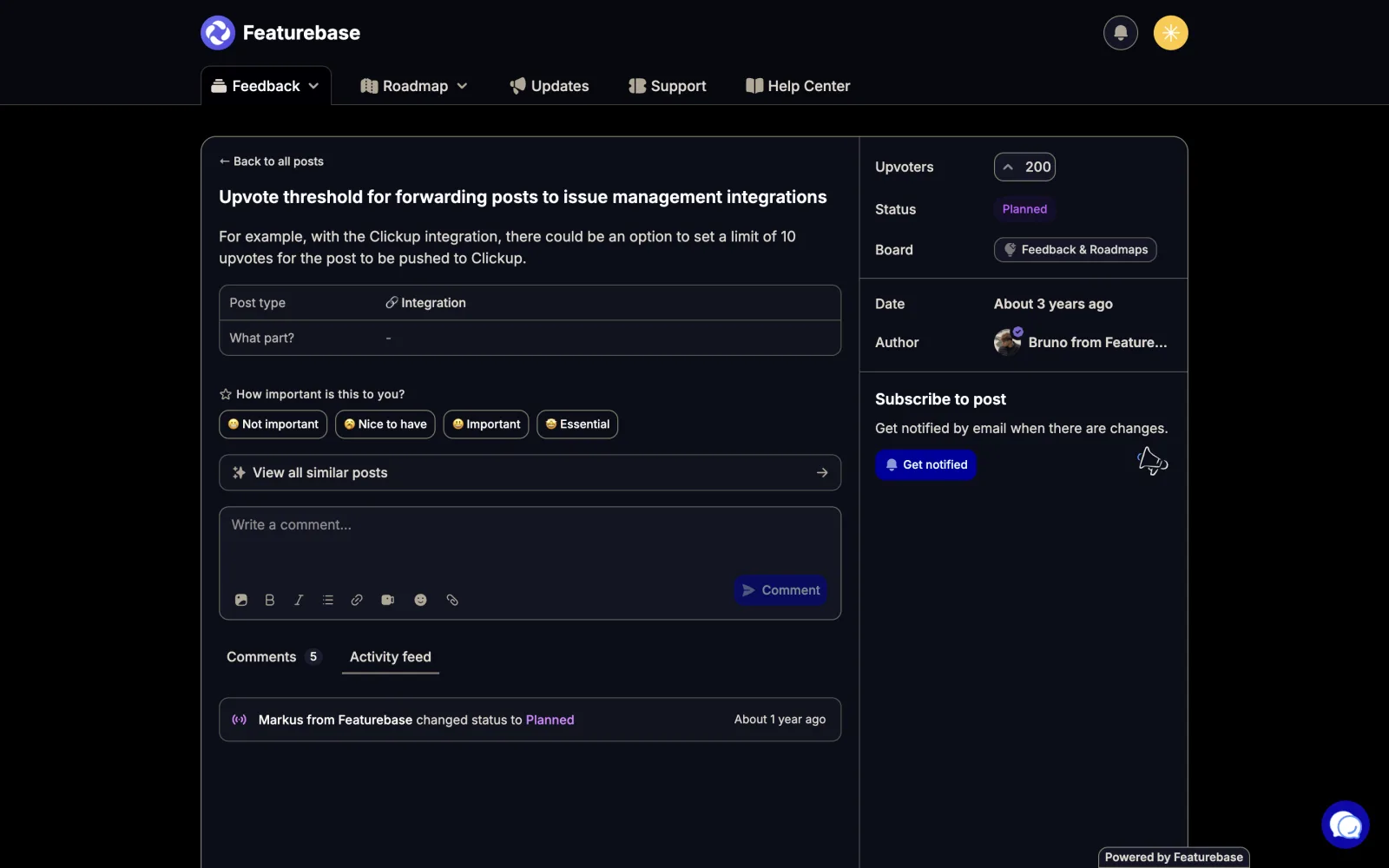1389x868 pixels.
Task: Upvote the post with the 200 button
Action: click(x=1024, y=167)
